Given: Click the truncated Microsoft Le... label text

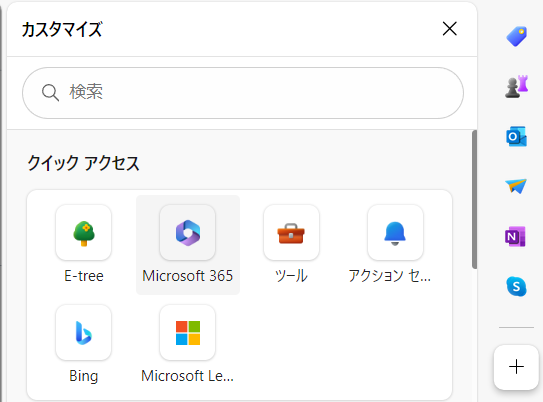Looking at the screenshot, I should point(187,376).
